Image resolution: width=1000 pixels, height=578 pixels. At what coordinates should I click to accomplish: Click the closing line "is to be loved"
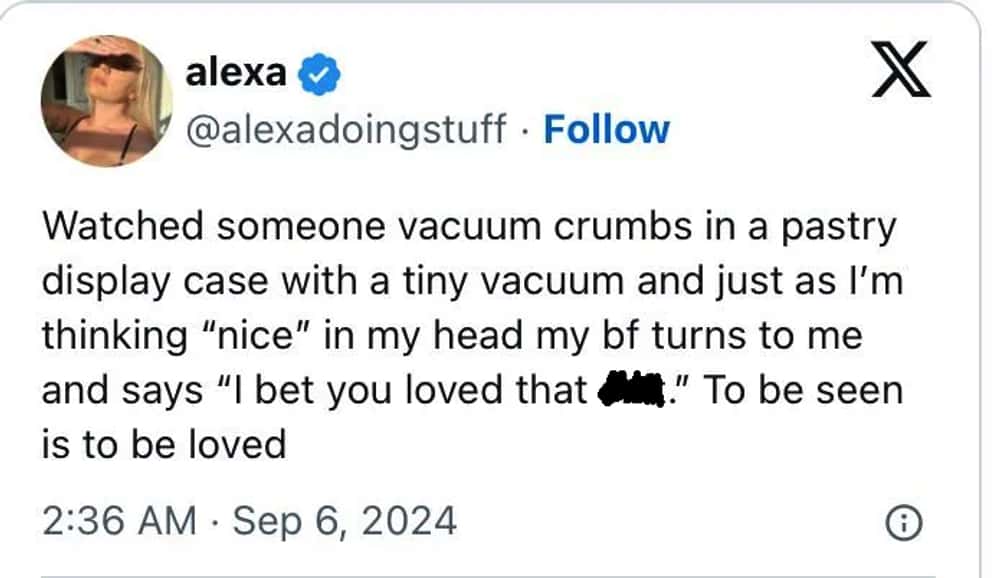point(164,445)
